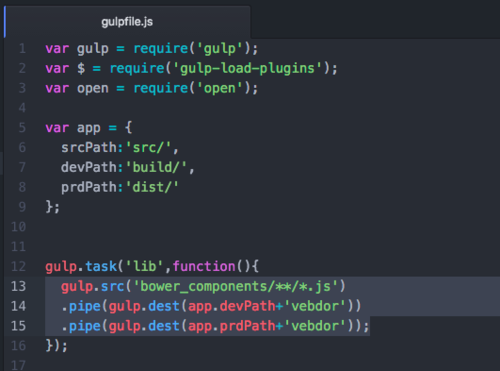Click line number 7 in gutter
This screenshot has height=371, width=500.
[22, 167]
